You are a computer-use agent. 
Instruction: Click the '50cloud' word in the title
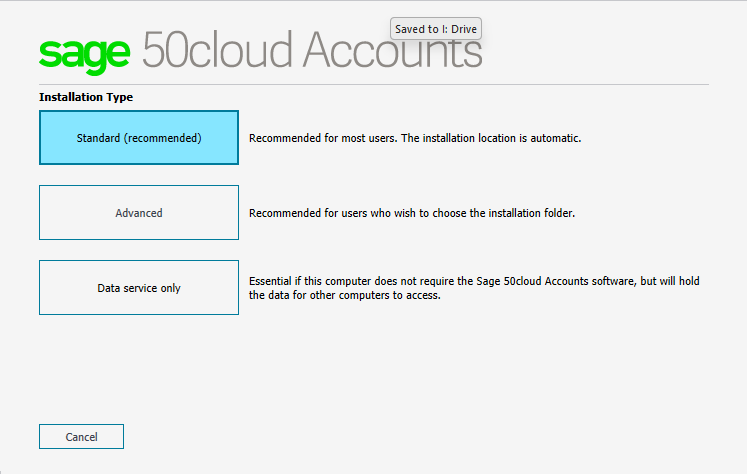(217, 50)
